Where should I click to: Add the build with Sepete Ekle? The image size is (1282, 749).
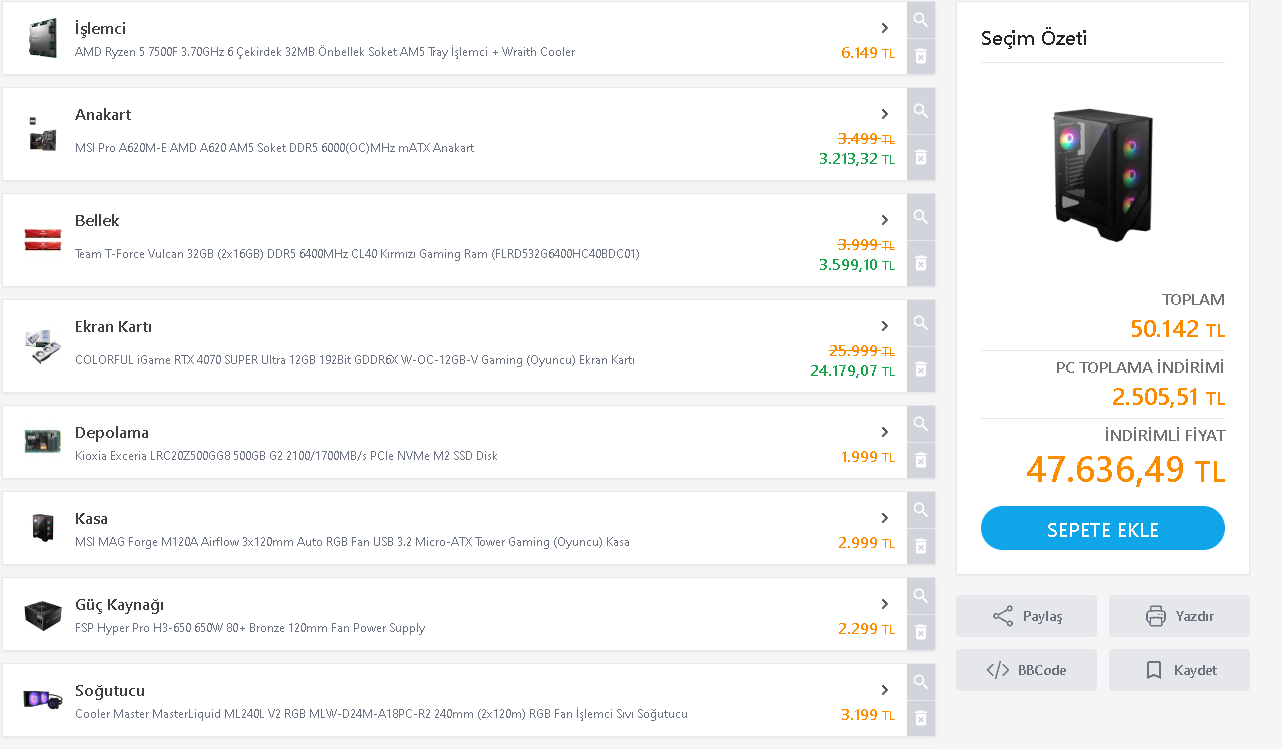coord(1103,528)
